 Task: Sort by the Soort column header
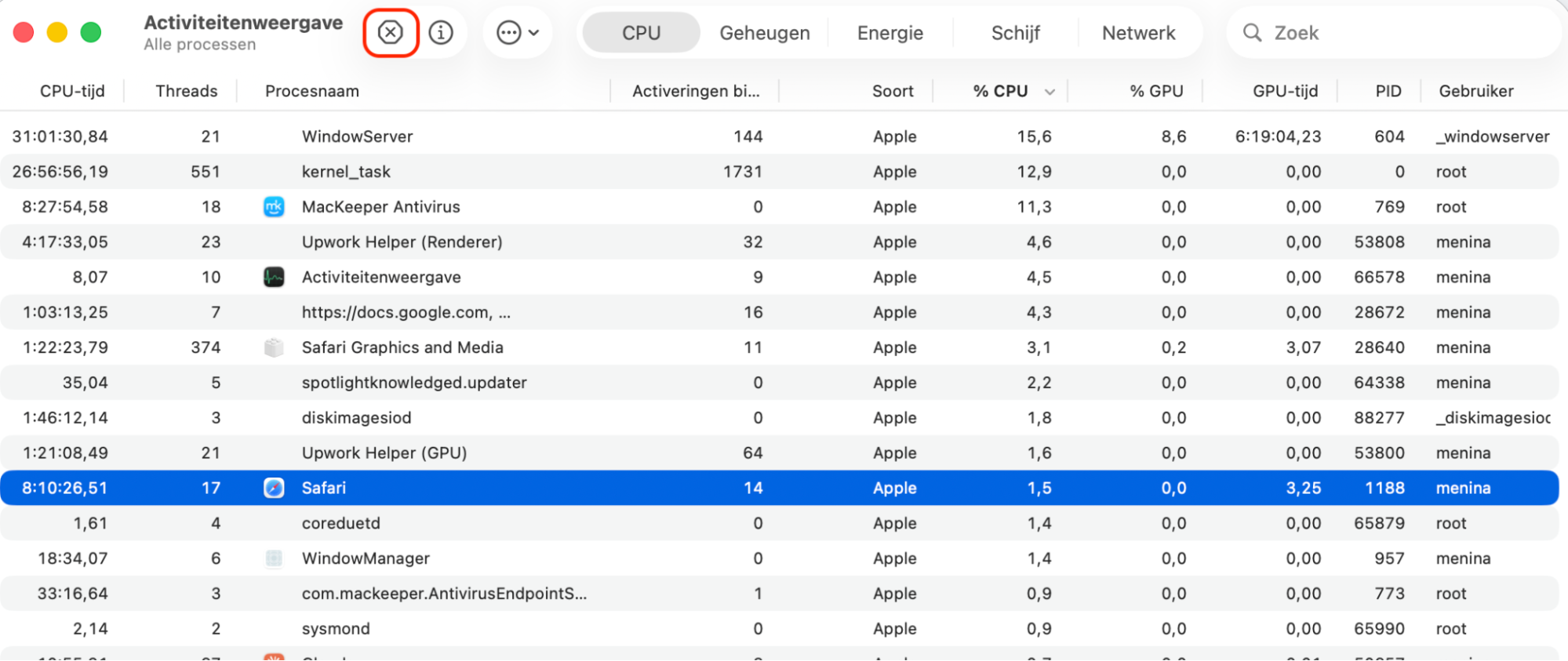click(893, 91)
